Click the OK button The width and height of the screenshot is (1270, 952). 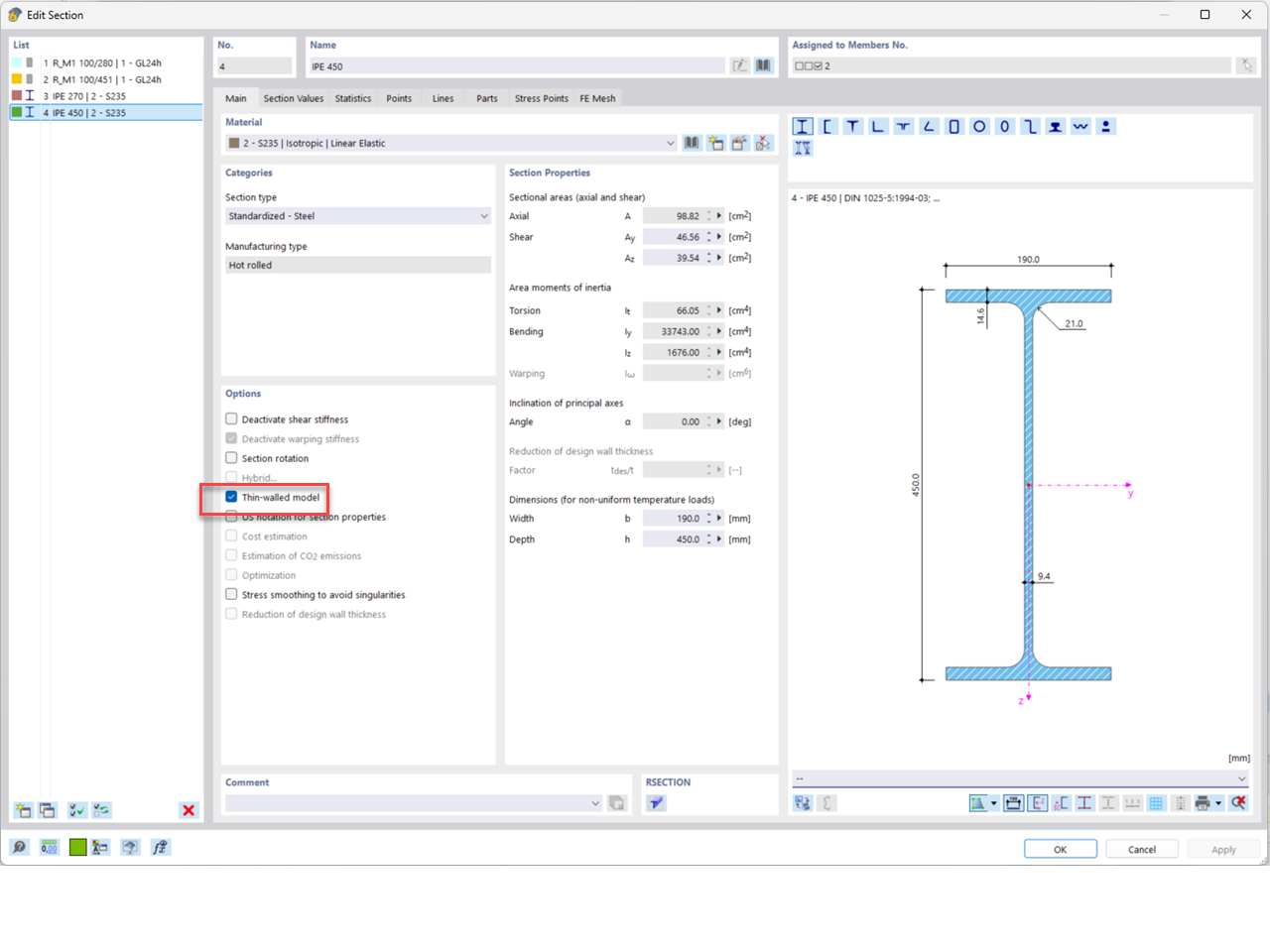point(1061,849)
